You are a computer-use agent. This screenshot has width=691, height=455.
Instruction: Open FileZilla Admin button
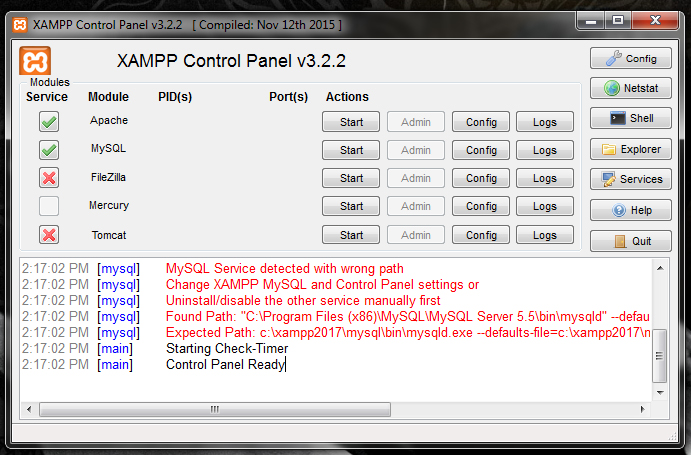(416, 178)
